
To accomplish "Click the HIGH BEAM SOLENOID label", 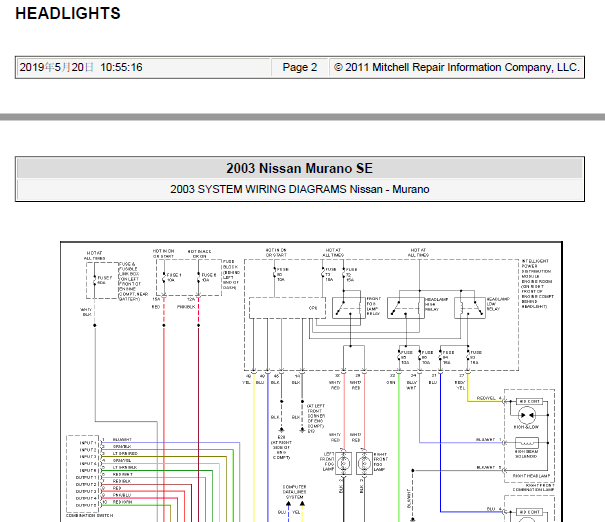I will pos(526,454).
